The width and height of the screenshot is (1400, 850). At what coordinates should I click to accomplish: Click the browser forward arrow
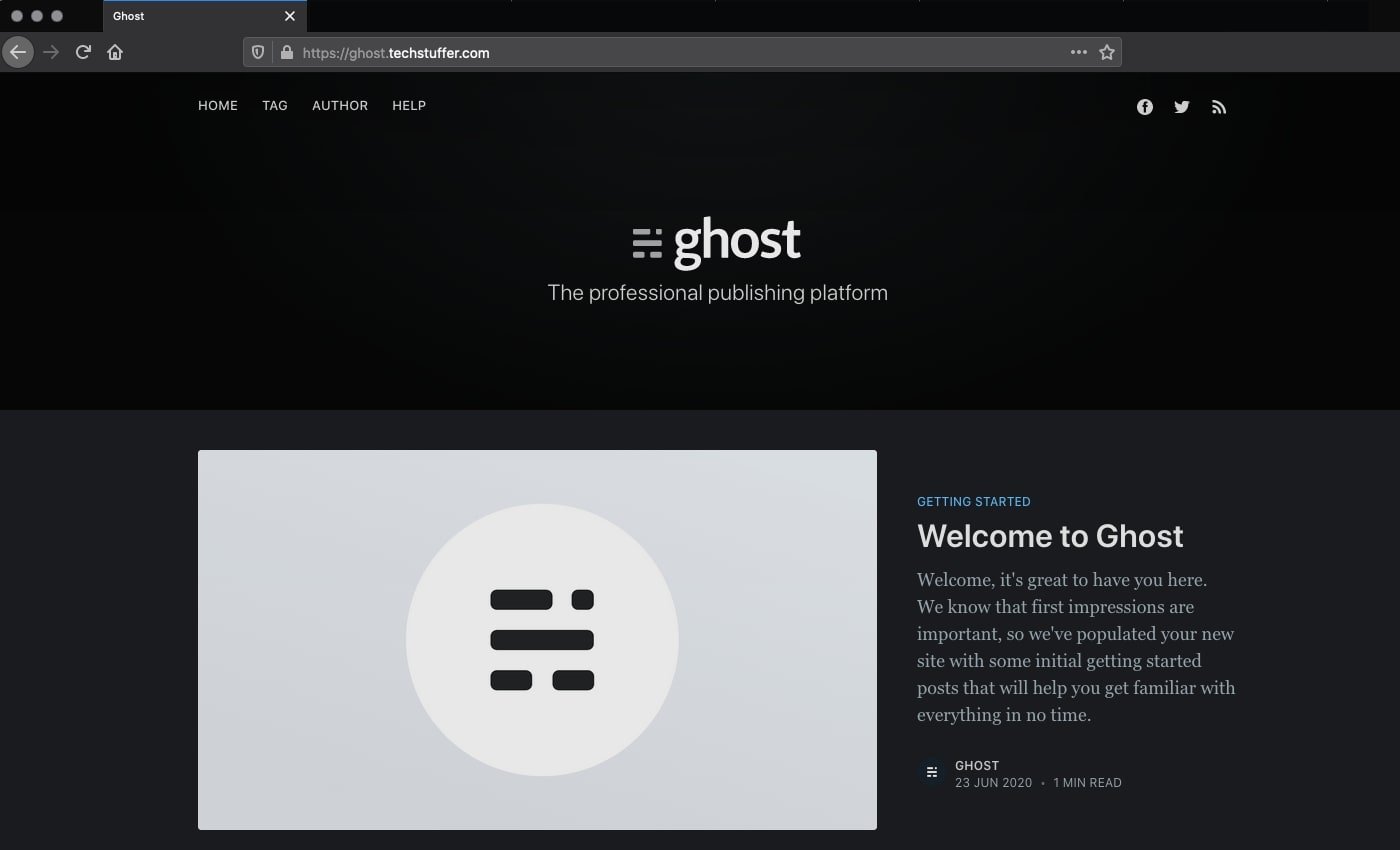coord(51,52)
